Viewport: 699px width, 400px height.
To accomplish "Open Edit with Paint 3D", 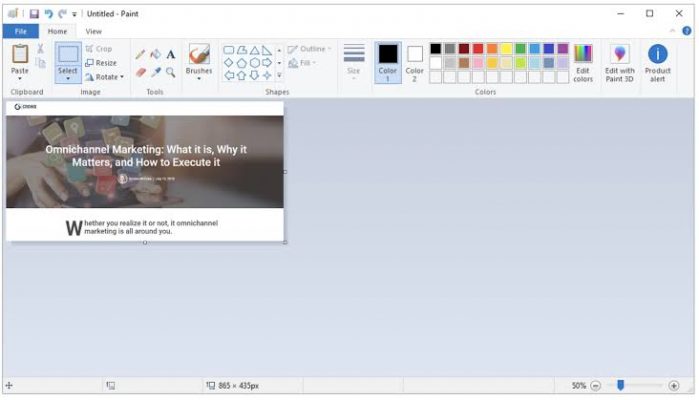I will pyautogui.click(x=620, y=63).
